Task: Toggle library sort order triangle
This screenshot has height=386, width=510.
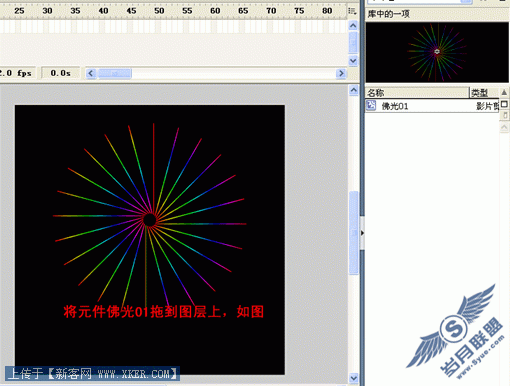Action: [504, 92]
